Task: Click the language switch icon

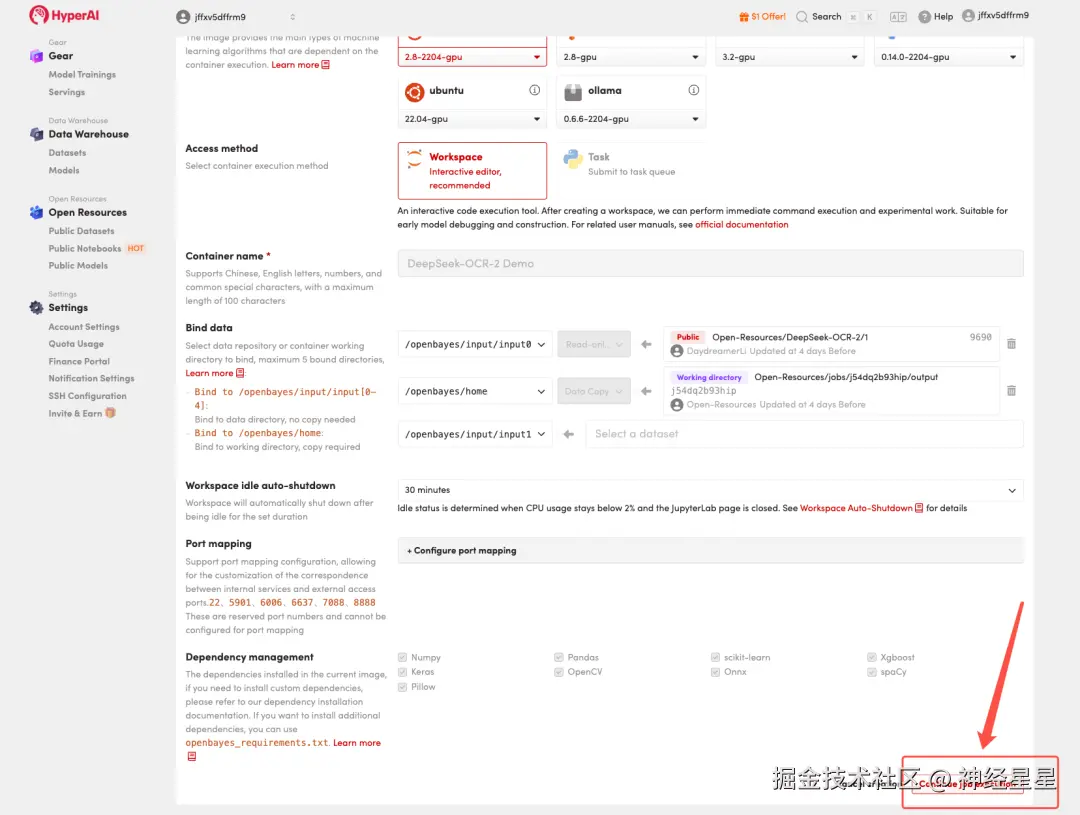Action: (x=897, y=17)
